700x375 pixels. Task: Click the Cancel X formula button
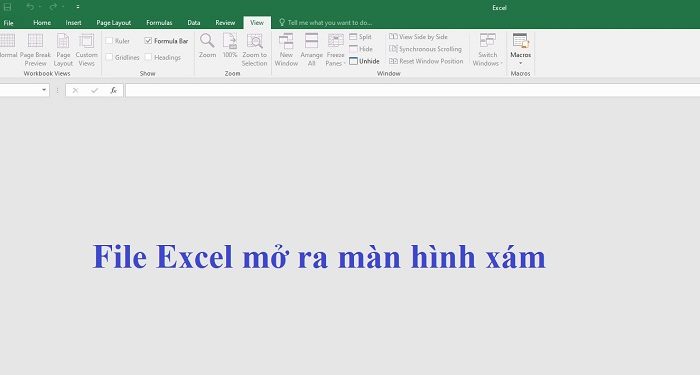[75, 91]
